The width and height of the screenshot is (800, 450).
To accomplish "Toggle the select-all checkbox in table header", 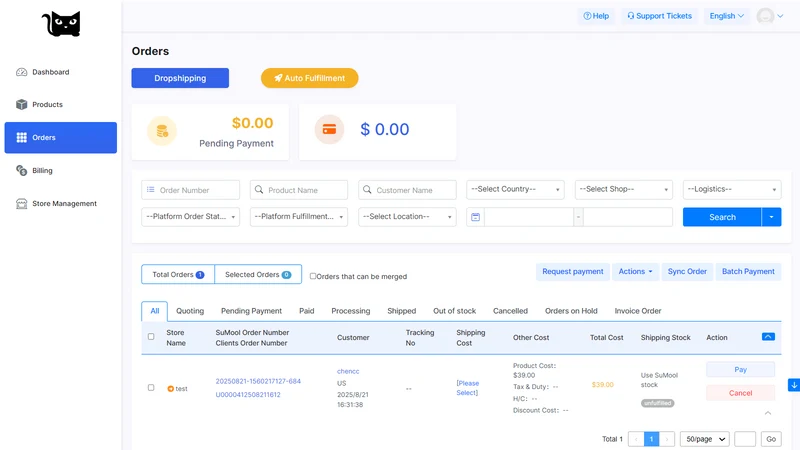I will pyautogui.click(x=151, y=337).
